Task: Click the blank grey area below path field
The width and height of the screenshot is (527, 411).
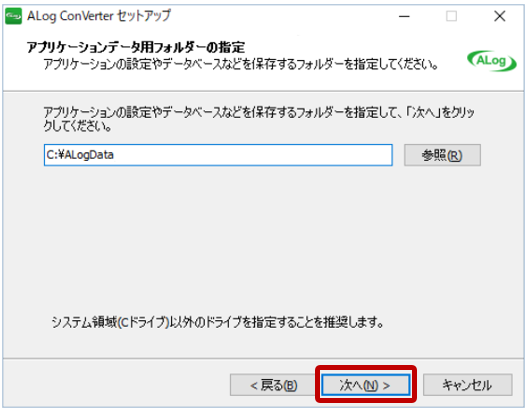Action: point(262,235)
